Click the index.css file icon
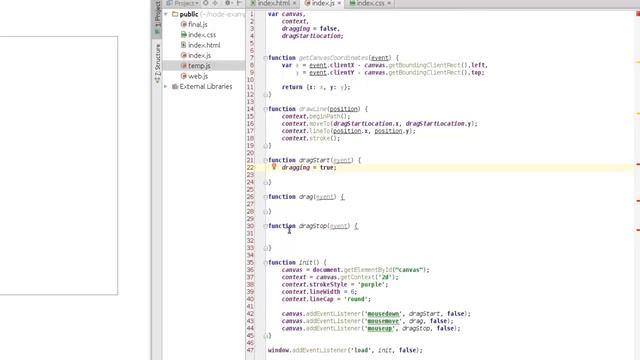Image resolution: width=640 pixels, height=360 pixels. pos(184,35)
